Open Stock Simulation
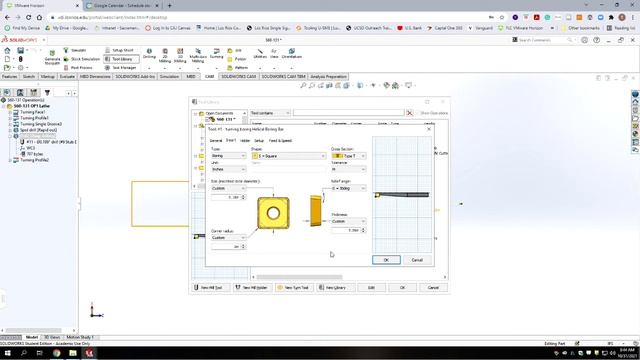Image resolution: width=640 pixels, height=360 pixels. (x=82, y=59)
